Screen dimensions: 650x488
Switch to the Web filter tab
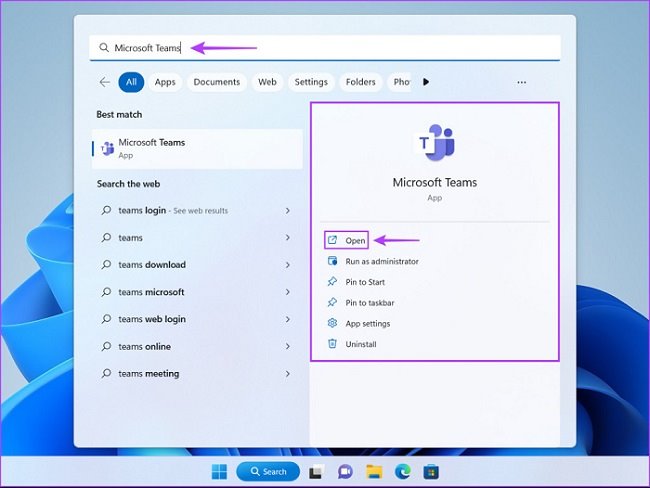(267, 82)
